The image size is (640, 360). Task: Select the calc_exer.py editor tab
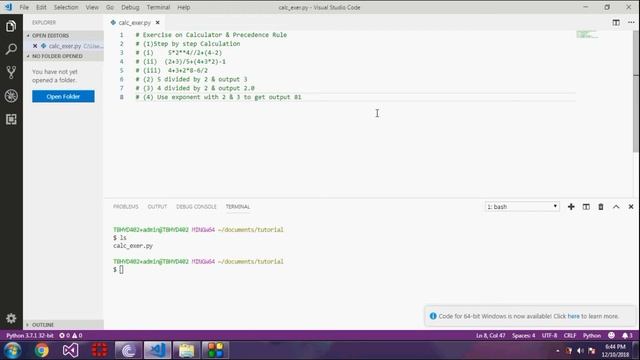coord(134,22)
